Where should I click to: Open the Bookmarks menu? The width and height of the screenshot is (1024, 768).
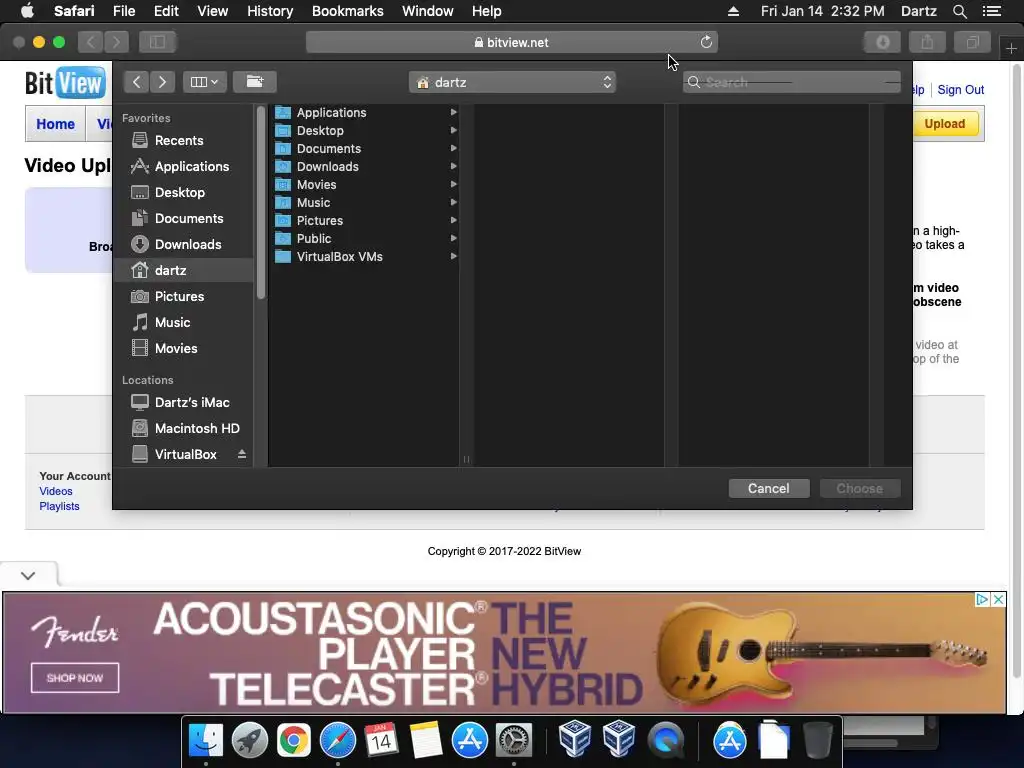tap(347, 11)
